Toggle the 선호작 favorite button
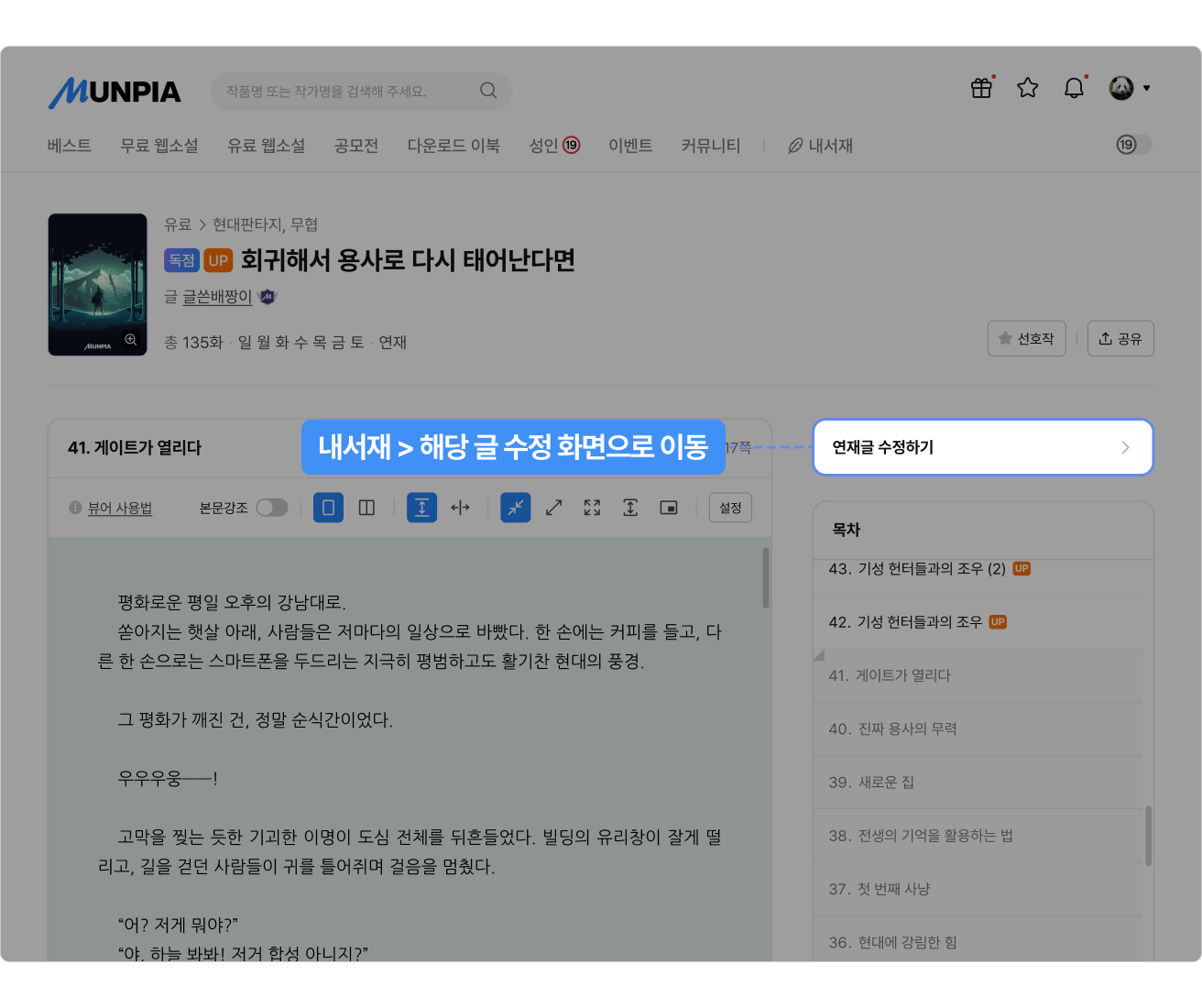Image resolution: width=1202 pixels, height=1008 pixels. (x=1026, y=338)
